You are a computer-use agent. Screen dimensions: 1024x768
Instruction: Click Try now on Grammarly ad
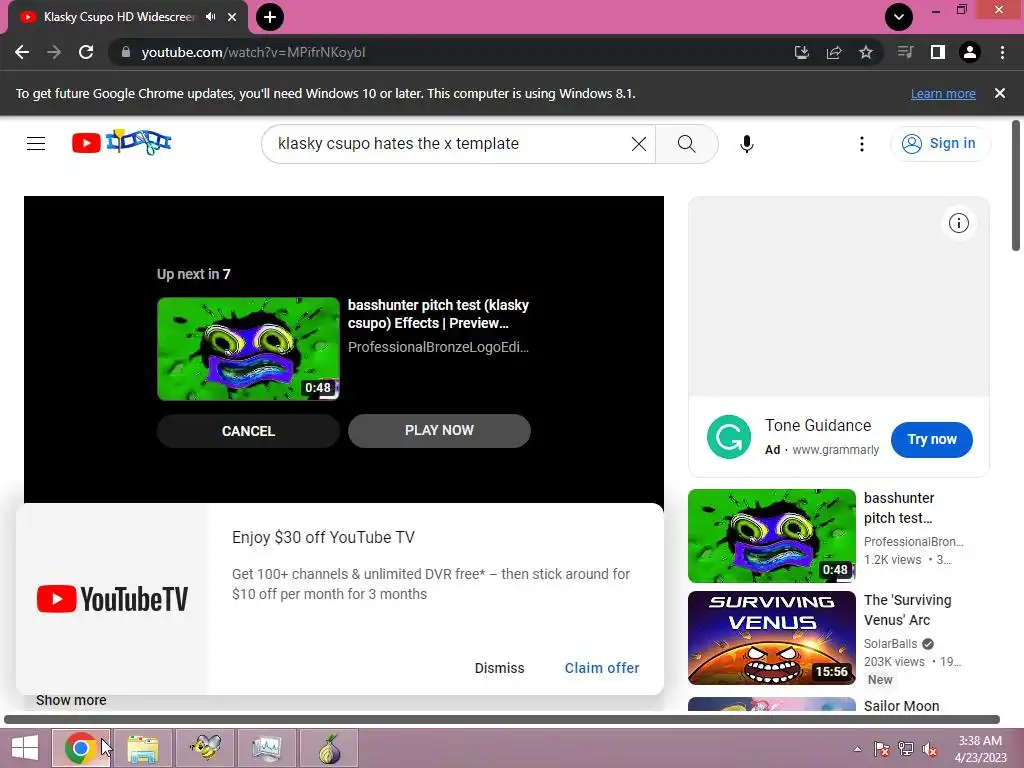(x=932, y=440)
